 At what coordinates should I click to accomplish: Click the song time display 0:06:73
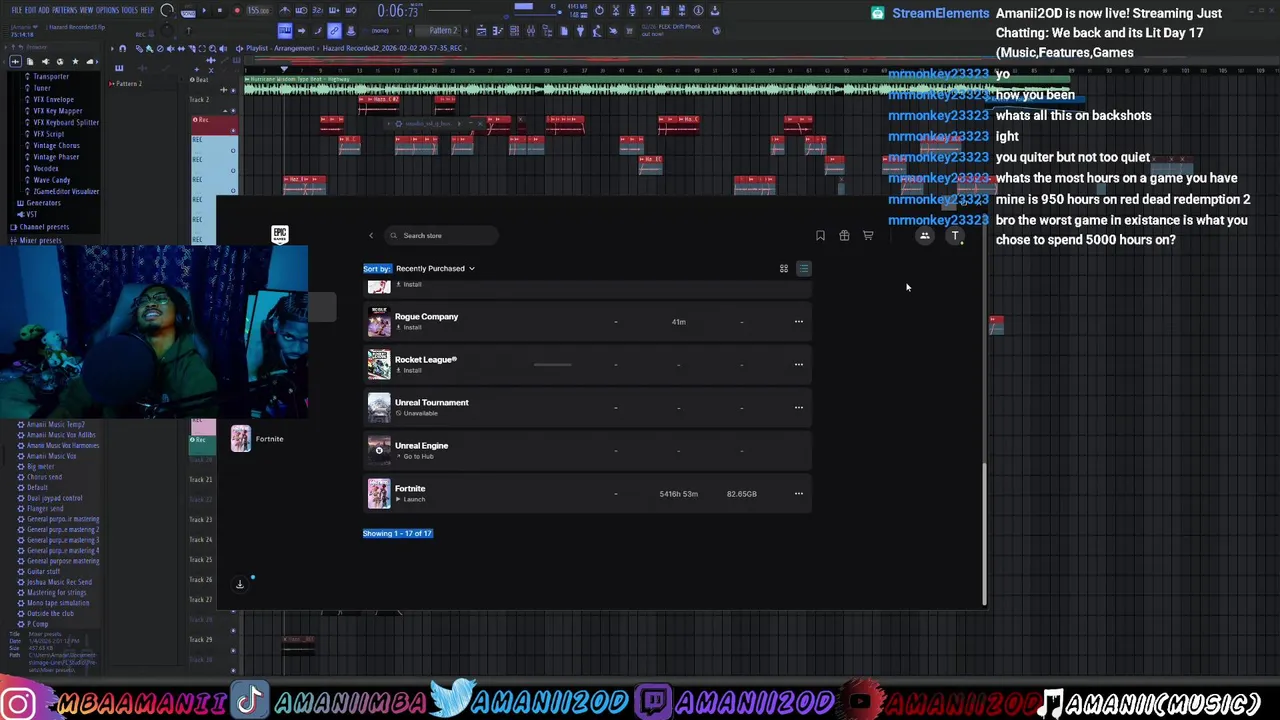click(x=397, y=12)
